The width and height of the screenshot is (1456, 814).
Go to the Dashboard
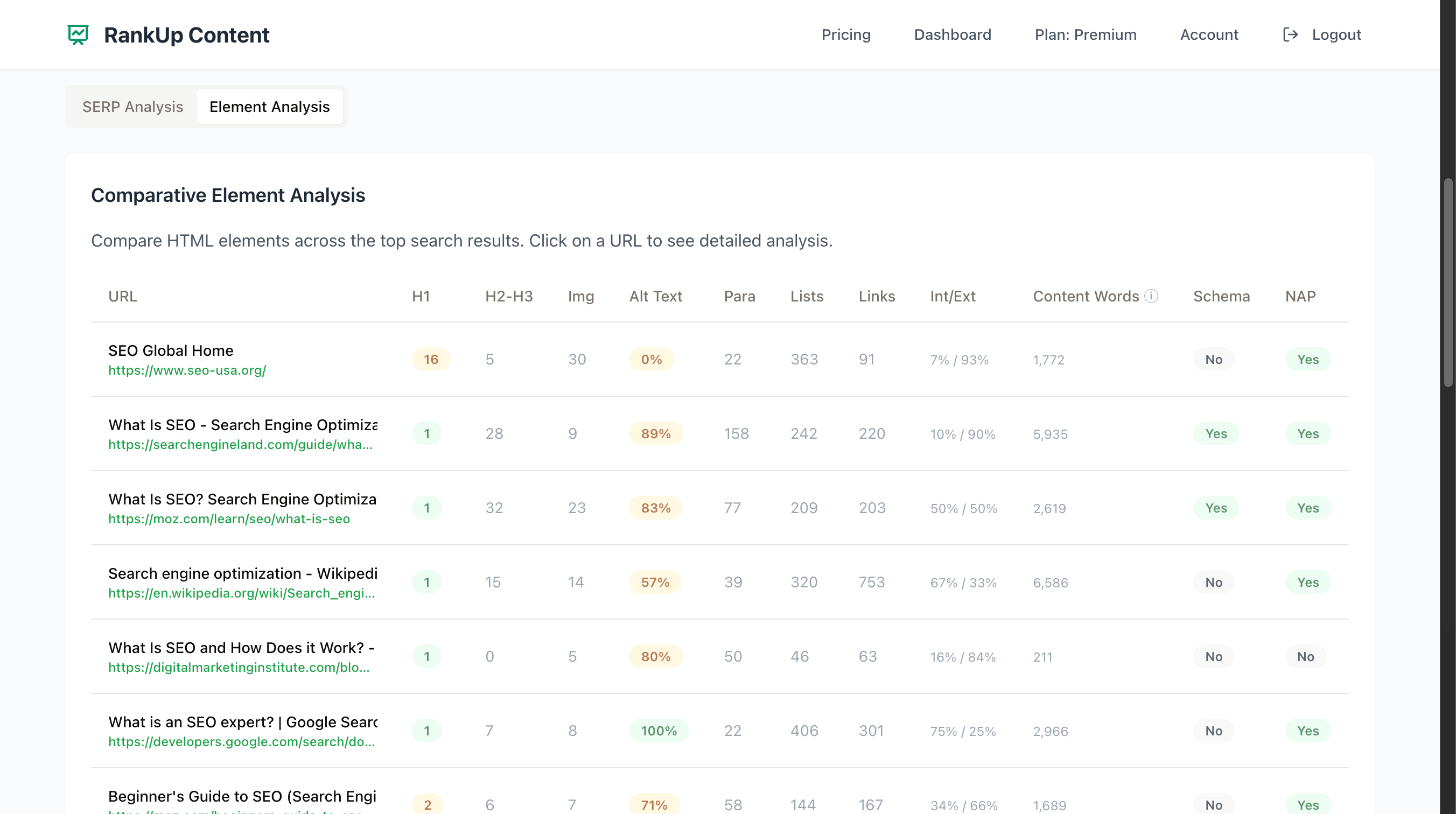[953, 34]
